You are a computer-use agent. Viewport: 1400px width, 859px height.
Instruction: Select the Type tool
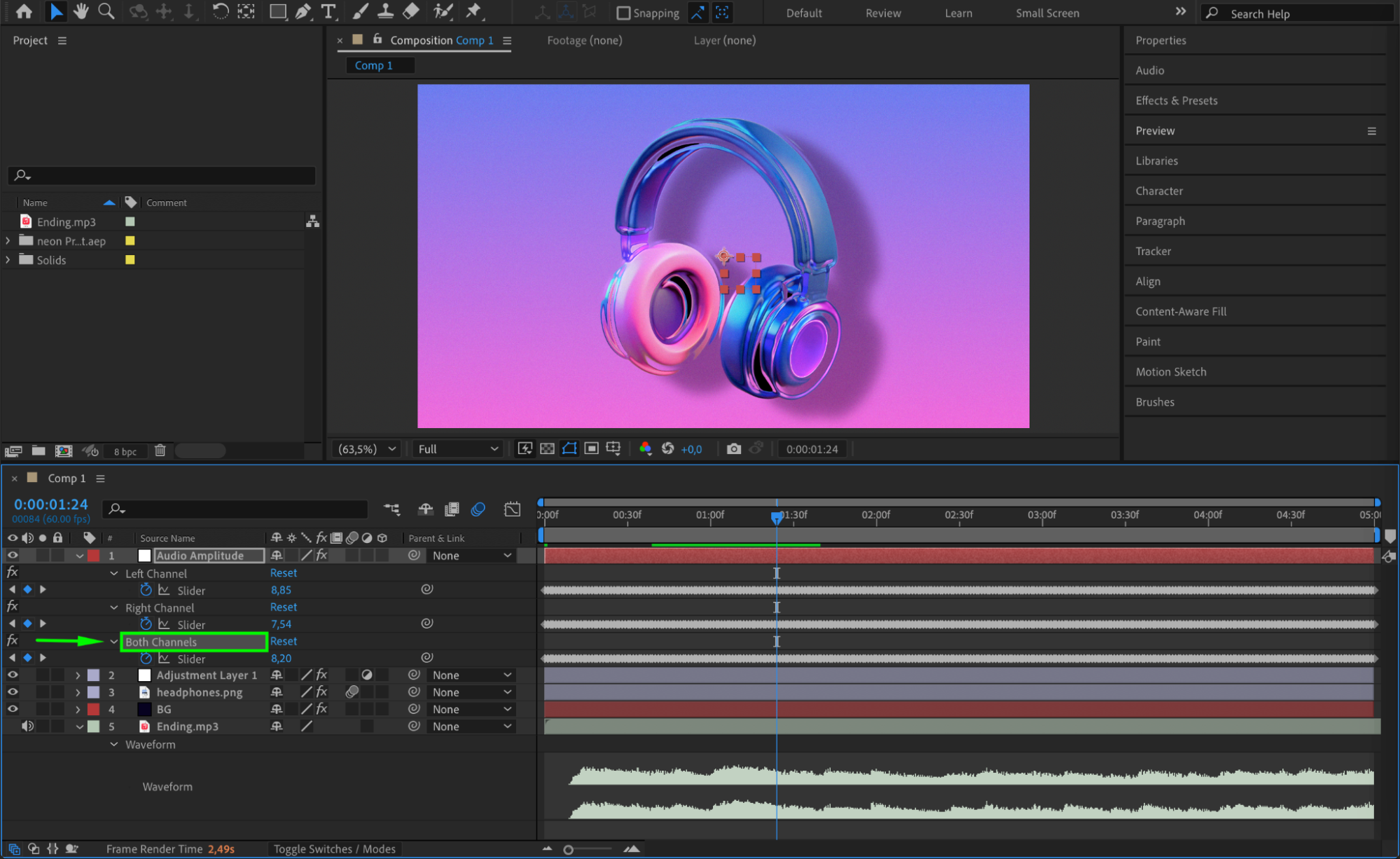pyautogui.click(x=328, y=12)
